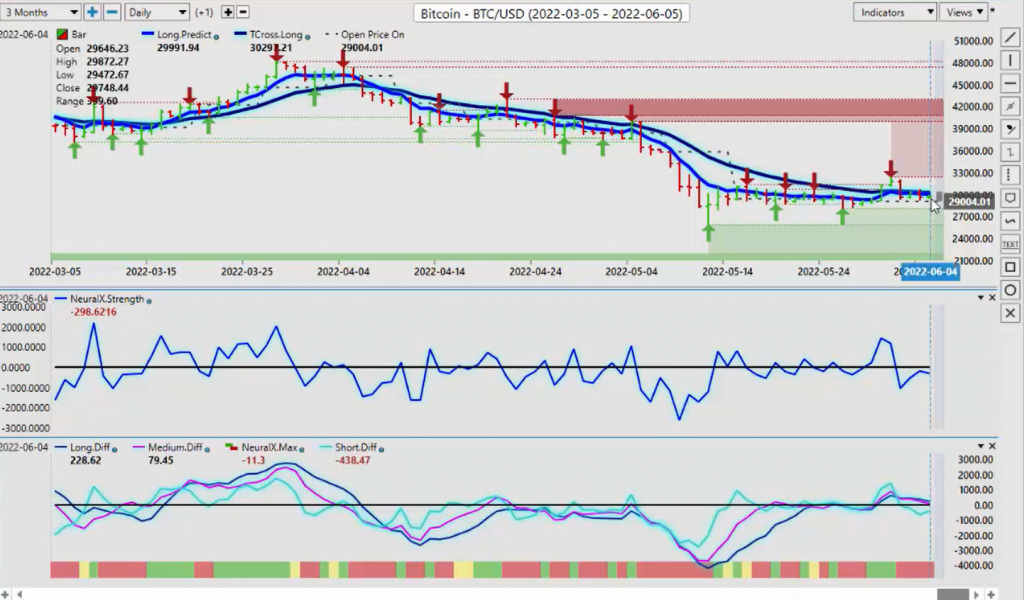Screen dimensions: 1024x600
Task: Click the Medium.Diff value 79.45
Action: [161, 460]
